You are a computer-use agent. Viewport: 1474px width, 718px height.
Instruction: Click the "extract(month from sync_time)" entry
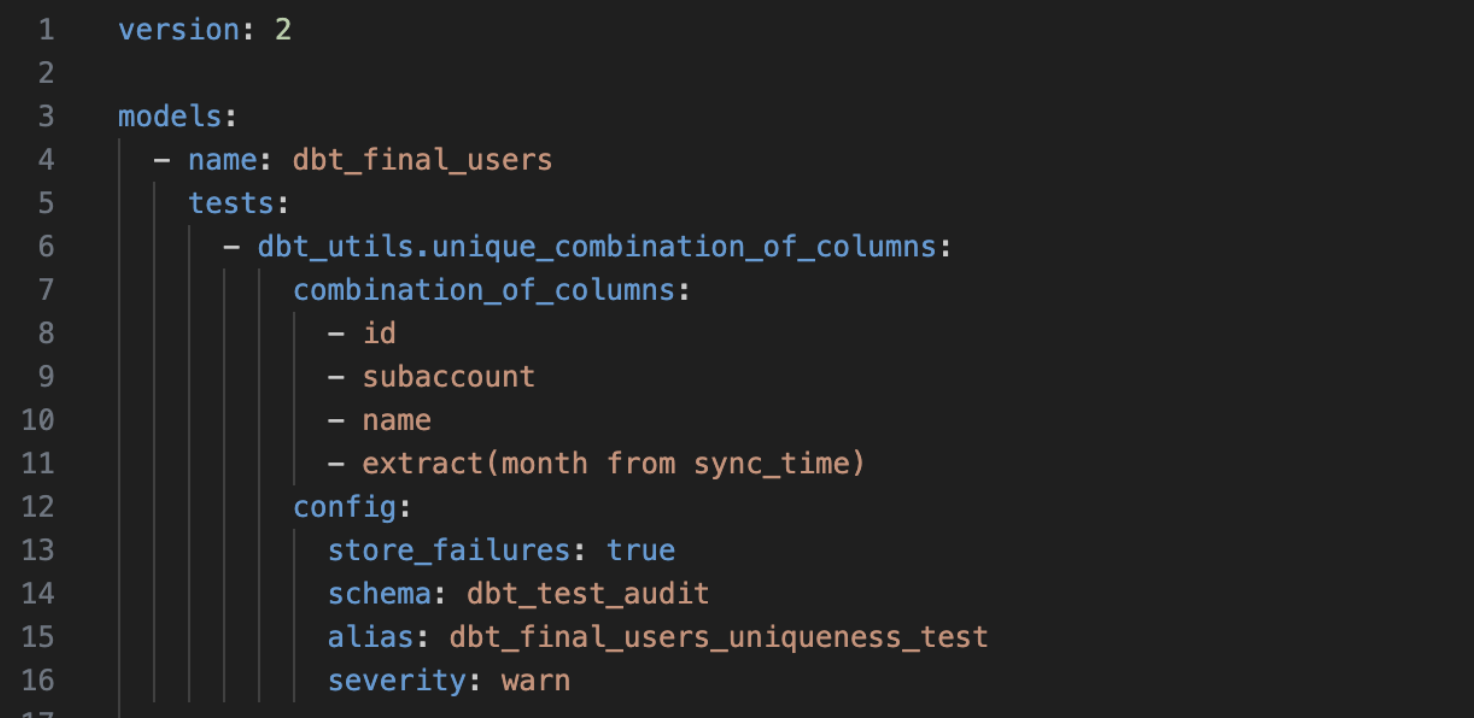point(613,463)
